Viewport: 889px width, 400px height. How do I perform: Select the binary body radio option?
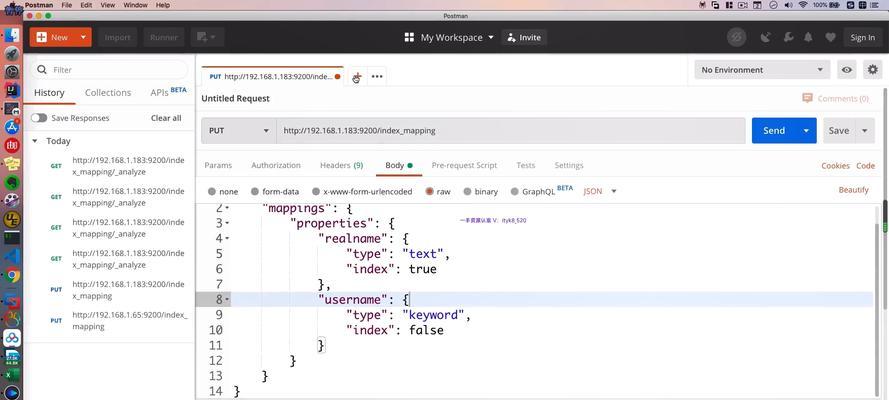pos(467,192)
